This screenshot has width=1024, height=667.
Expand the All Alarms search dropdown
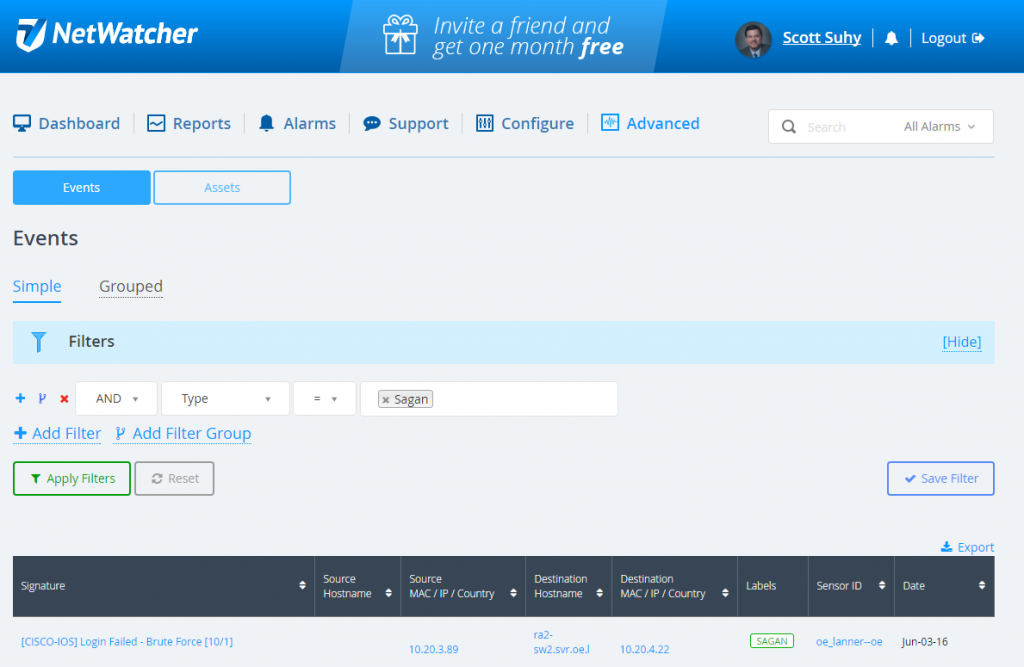coord(939,127)
